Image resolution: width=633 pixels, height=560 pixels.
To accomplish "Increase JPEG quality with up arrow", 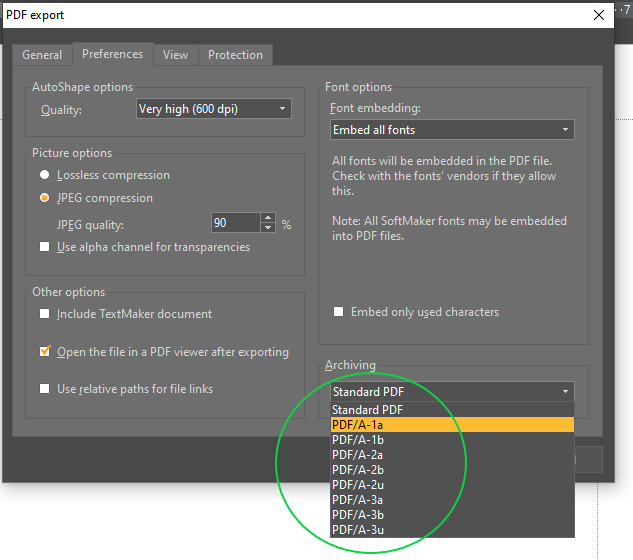I will (x=268, y=218).
